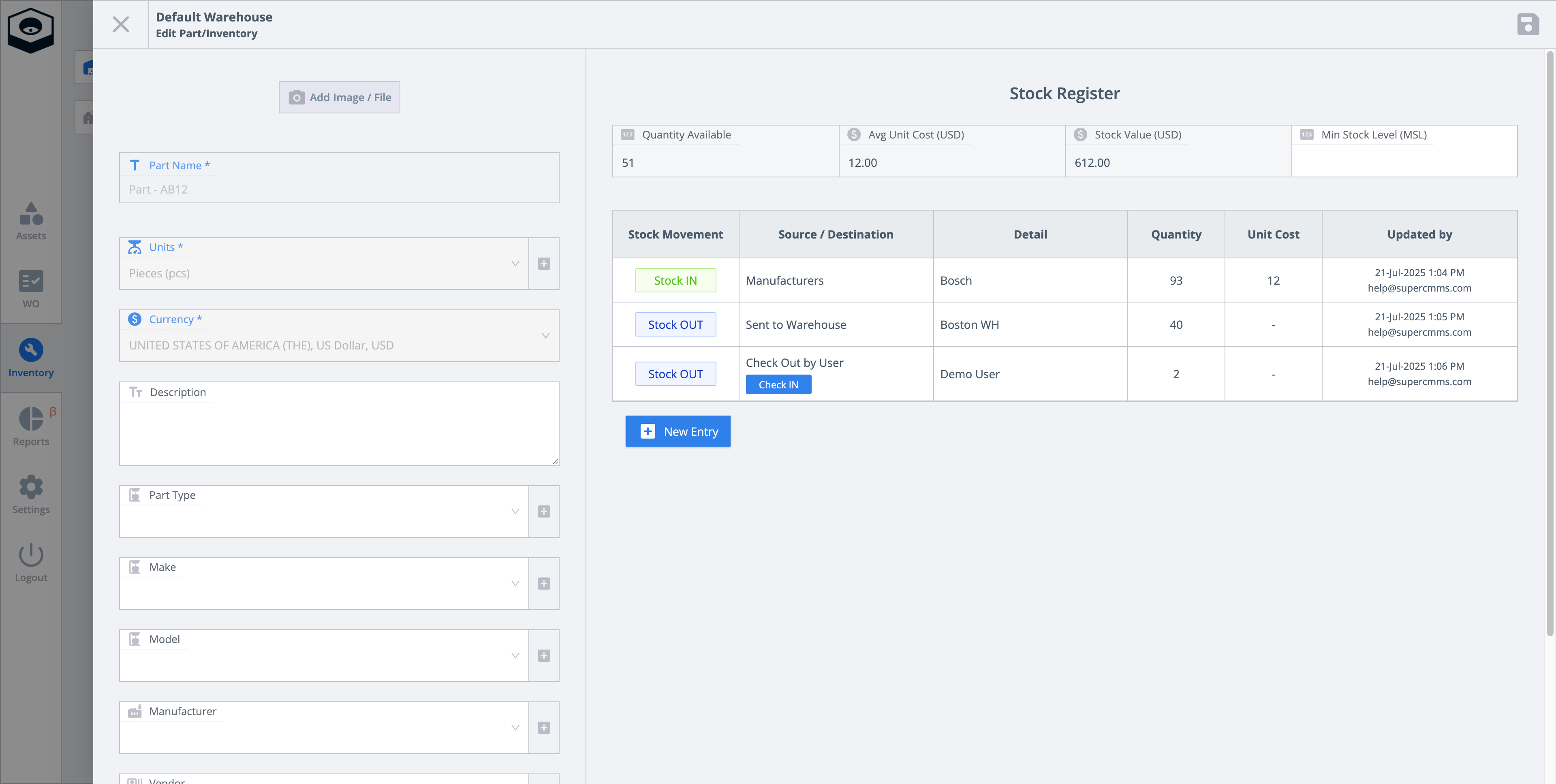
Task: Click Add Image / File button
Action: [339, 97]
